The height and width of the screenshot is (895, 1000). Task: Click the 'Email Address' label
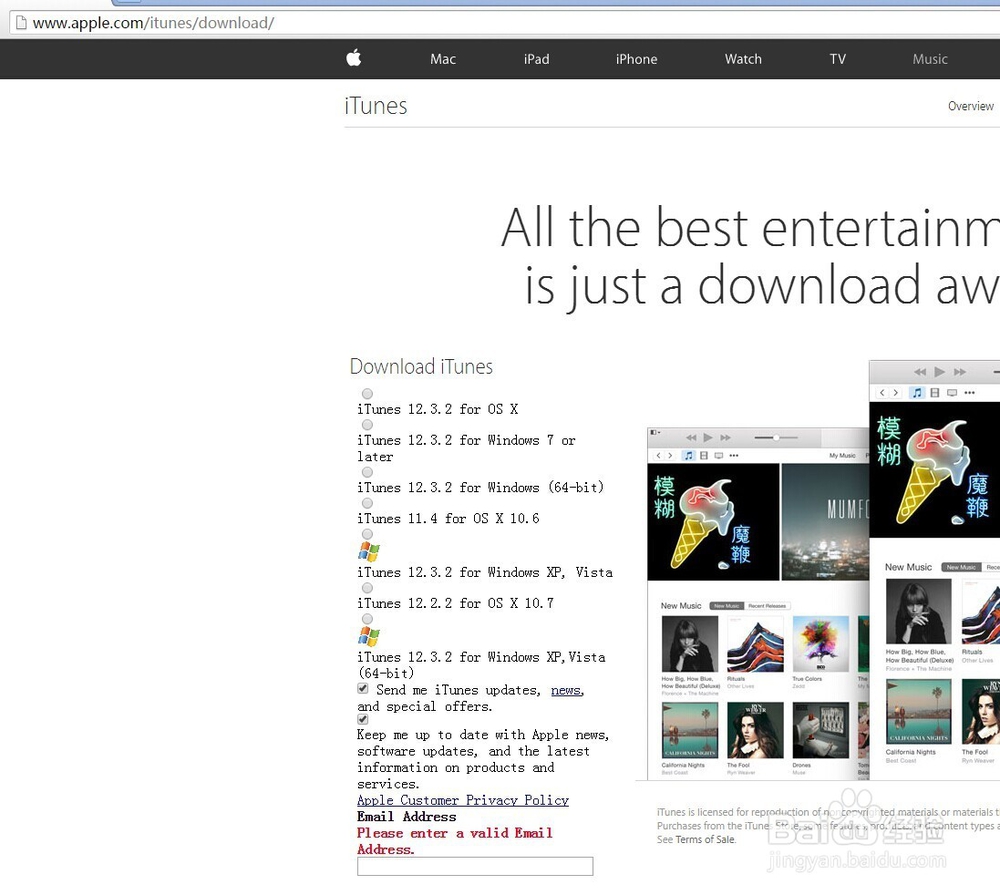tap(407, 817)
